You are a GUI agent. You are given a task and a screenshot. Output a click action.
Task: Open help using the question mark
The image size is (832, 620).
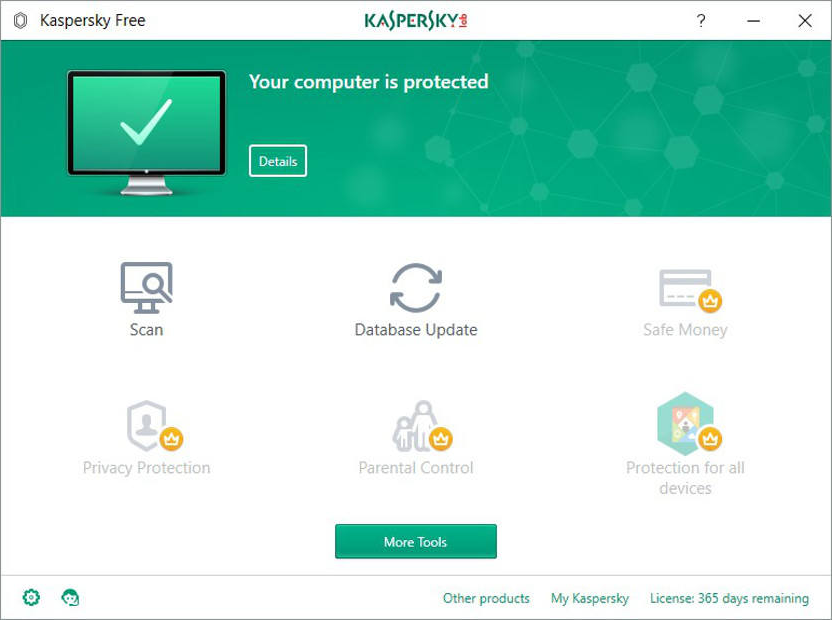click(700, 20)
